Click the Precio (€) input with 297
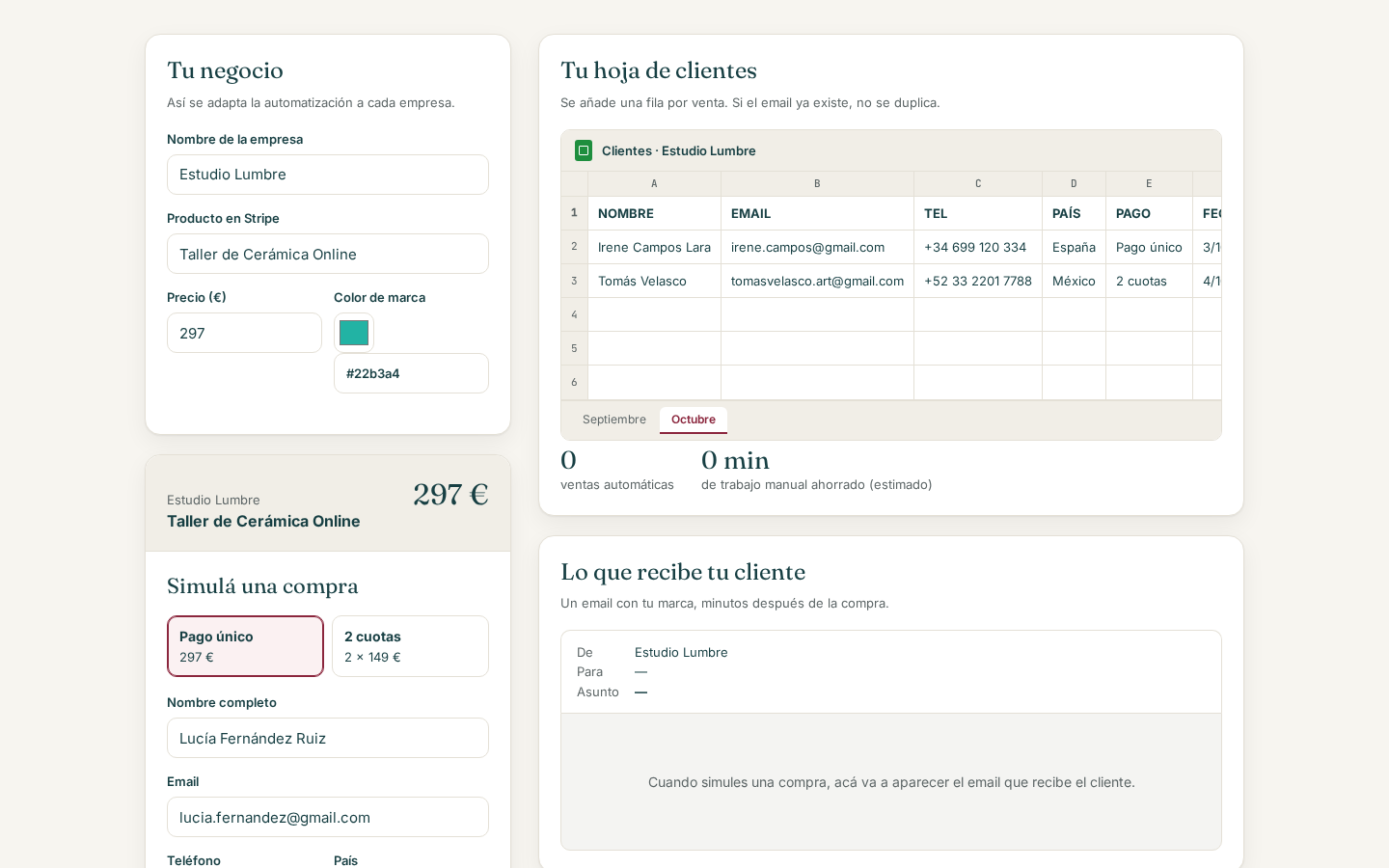Viewport: 1389px width, 868px height. pos(244,333)
